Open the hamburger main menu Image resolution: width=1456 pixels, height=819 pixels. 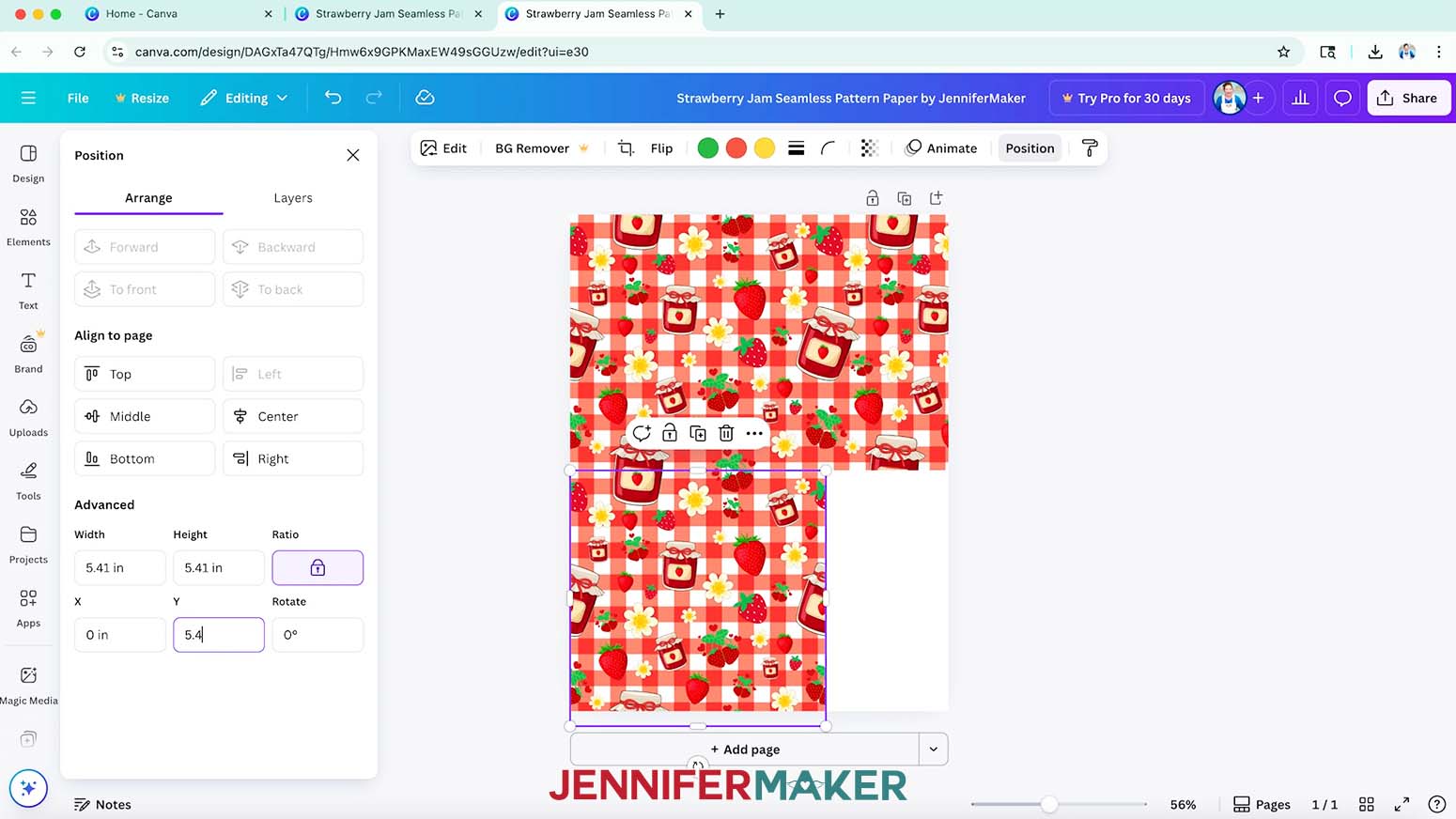click(28, 98)
